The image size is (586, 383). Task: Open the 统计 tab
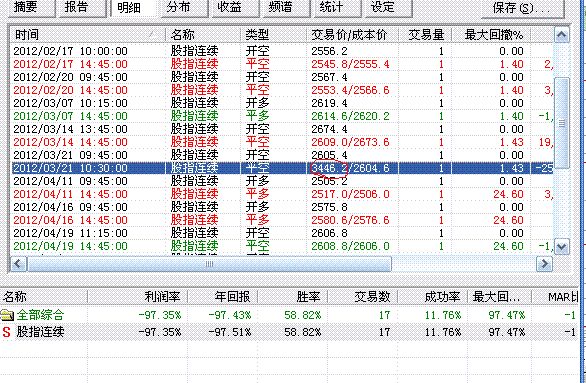tap(337, 8)
